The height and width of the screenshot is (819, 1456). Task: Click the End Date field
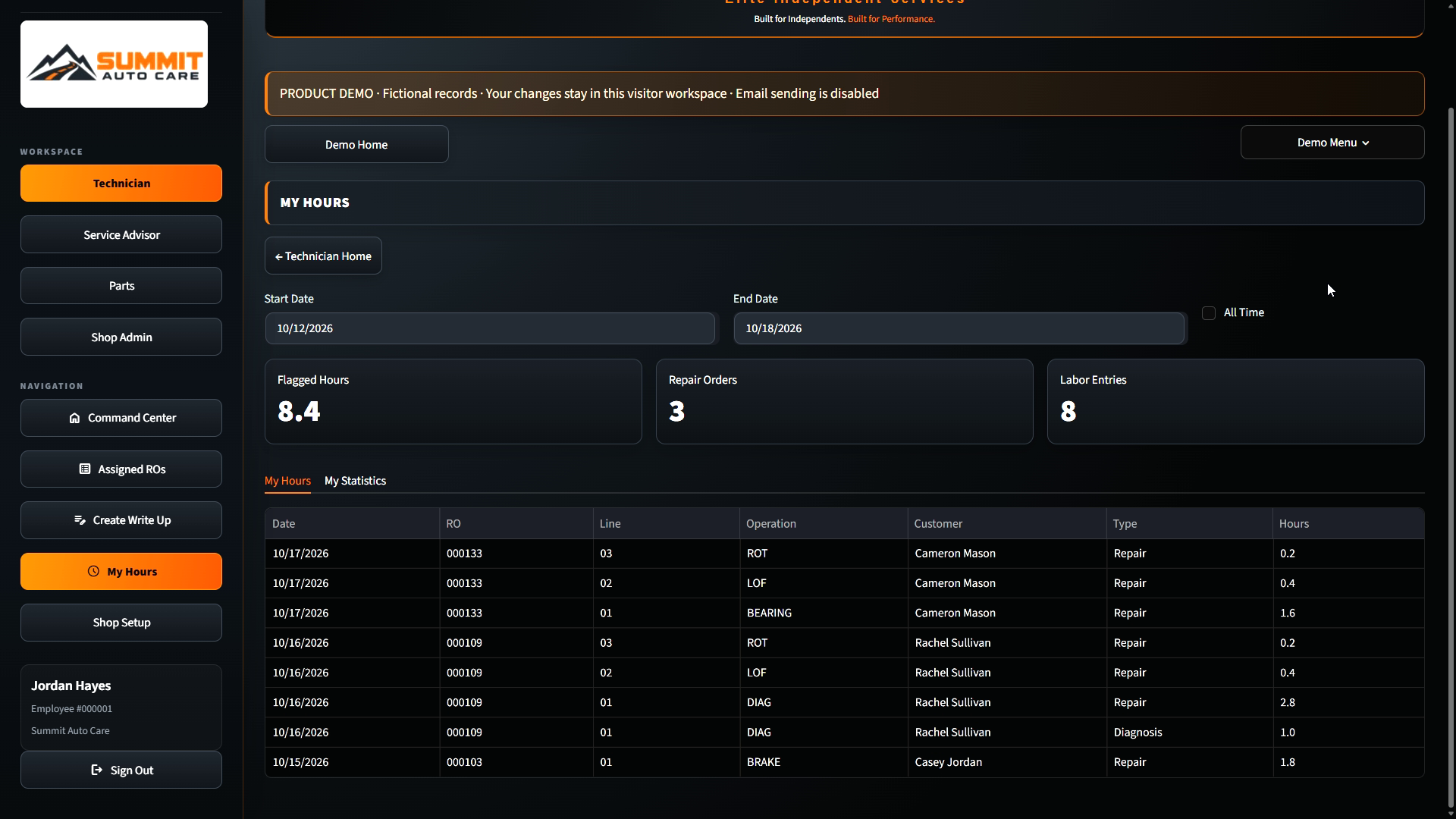click(959, 328)
